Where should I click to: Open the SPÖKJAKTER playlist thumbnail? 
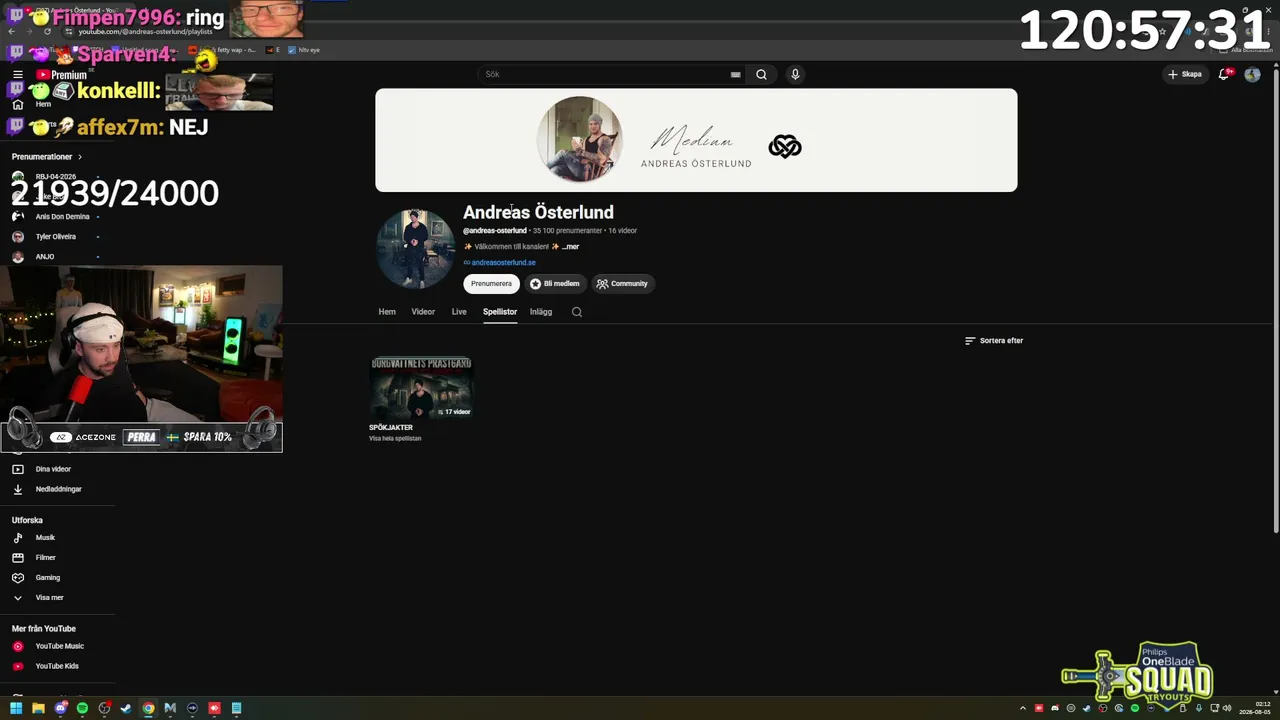pos(421,388)
